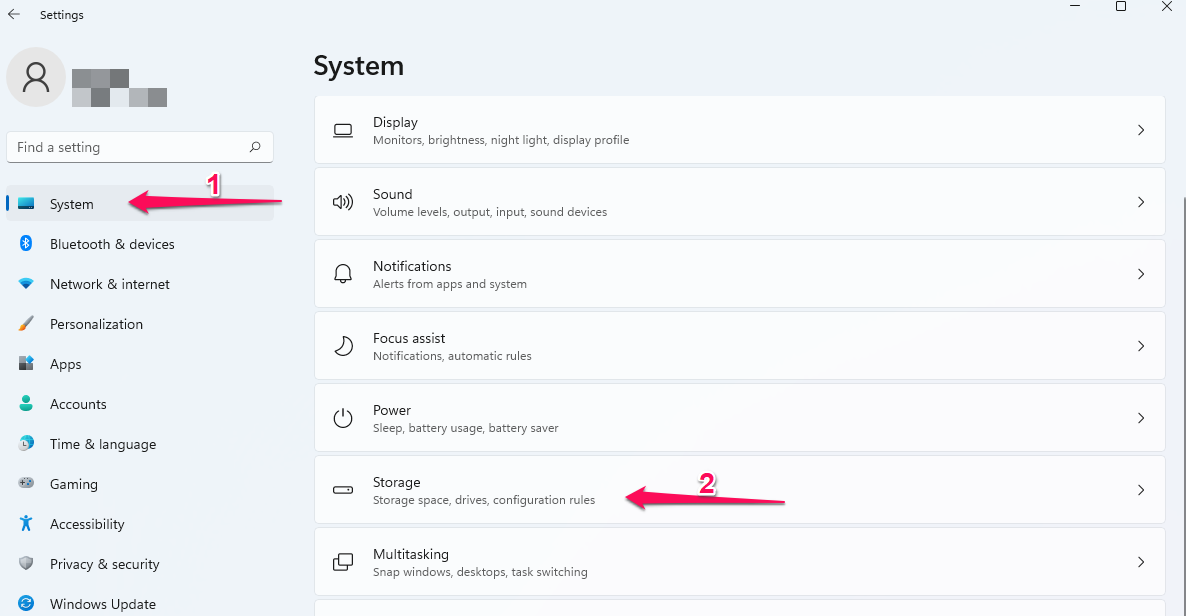Close the Settings window
The height and width of the screenshot is (616, 1186).
pos(1166,6)
